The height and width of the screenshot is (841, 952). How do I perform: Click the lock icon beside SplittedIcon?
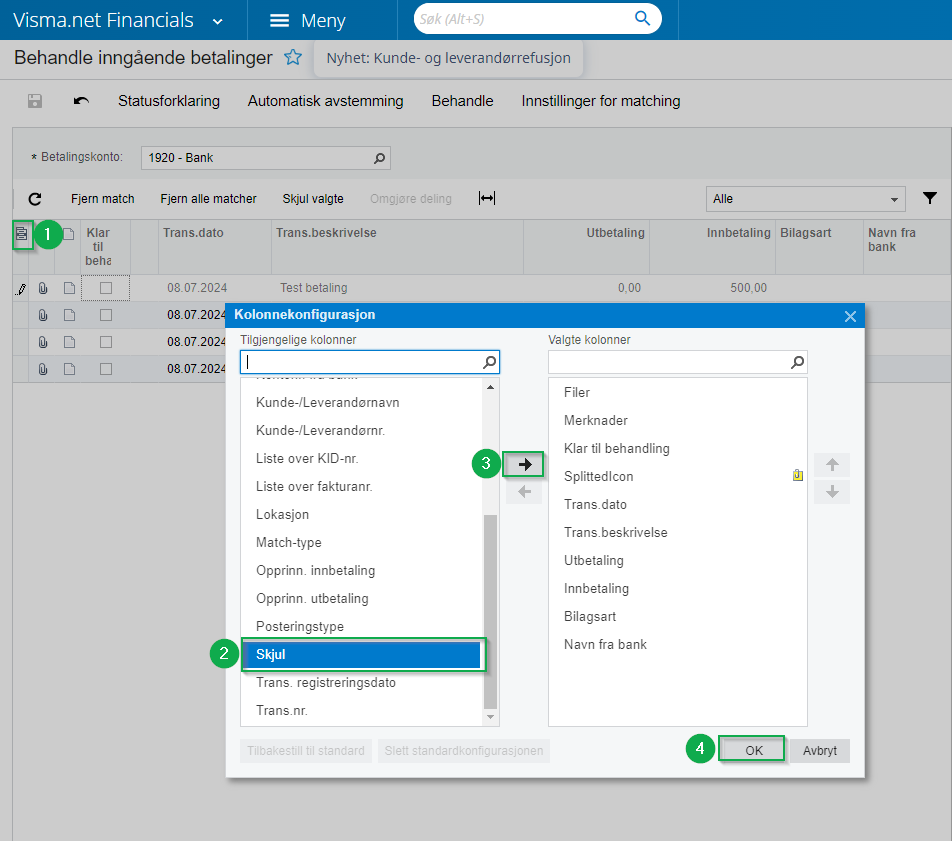pos(798,475)
